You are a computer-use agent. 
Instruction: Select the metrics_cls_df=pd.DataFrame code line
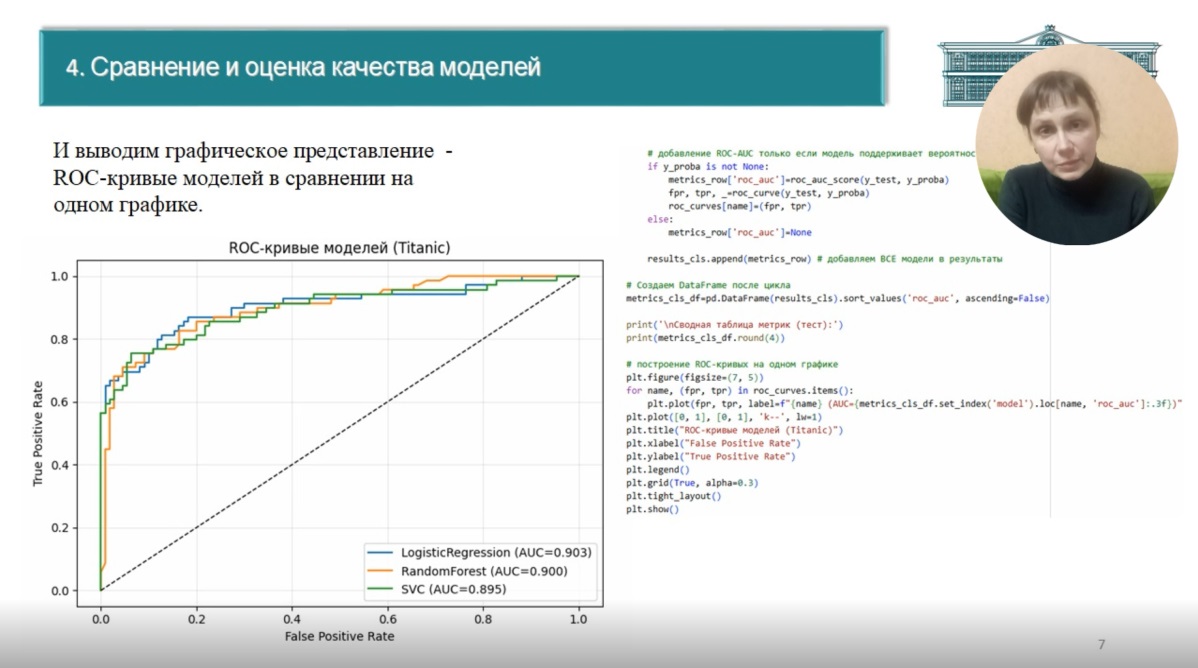click(x=837, y=298)
